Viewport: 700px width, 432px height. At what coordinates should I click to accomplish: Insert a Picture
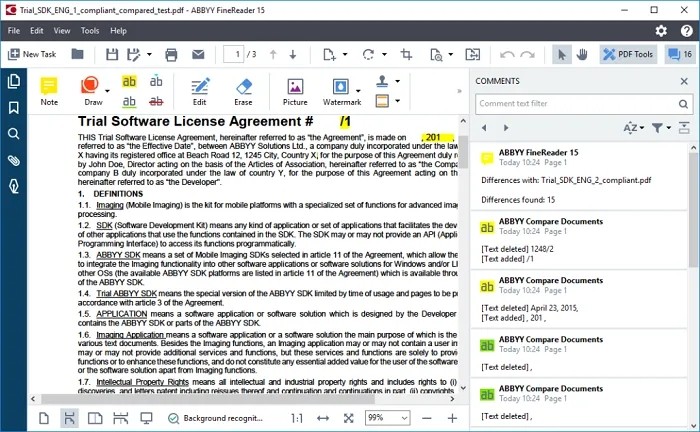click(295, 91)
